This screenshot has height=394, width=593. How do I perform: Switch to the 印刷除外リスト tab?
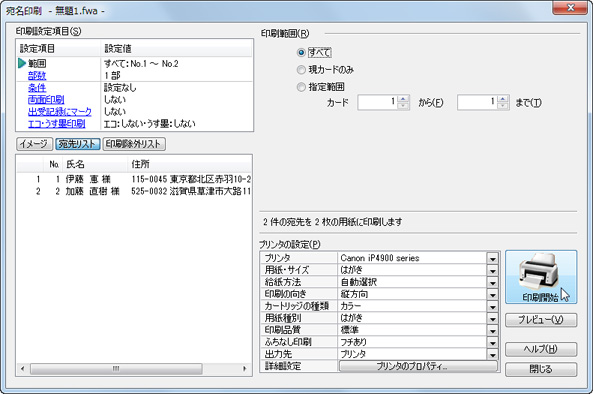pyautogui.click(x=134, y=144)
